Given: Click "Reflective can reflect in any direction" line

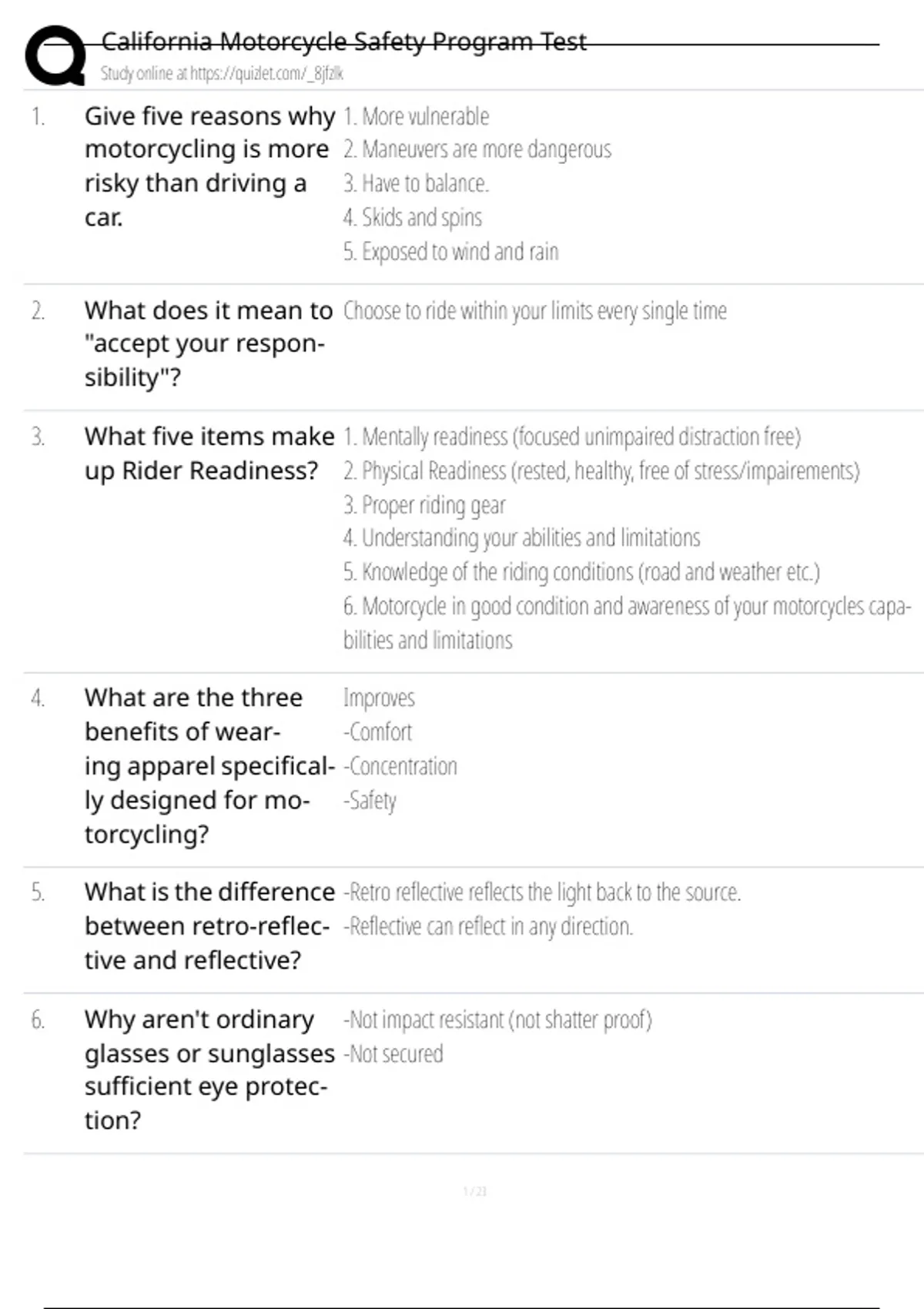Looking at the screenshot, I should (488, 926).
